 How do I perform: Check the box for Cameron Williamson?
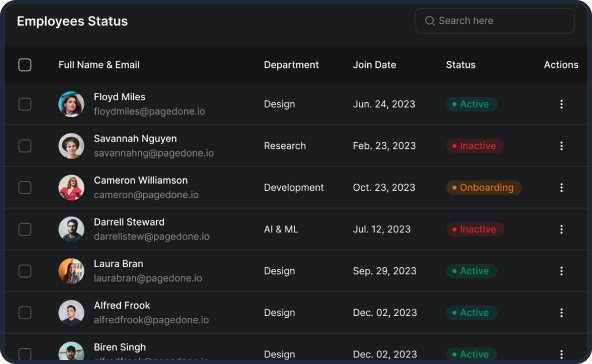(x=25, y=188)
